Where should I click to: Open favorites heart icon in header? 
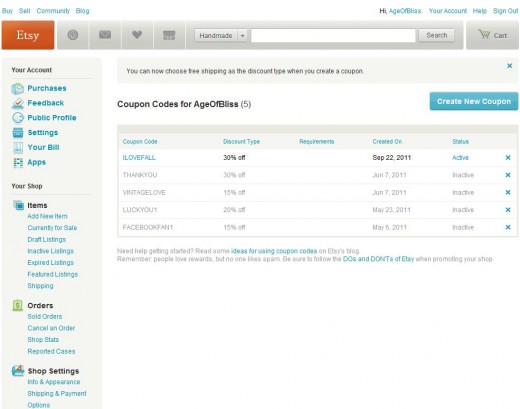tap(137, 34)
